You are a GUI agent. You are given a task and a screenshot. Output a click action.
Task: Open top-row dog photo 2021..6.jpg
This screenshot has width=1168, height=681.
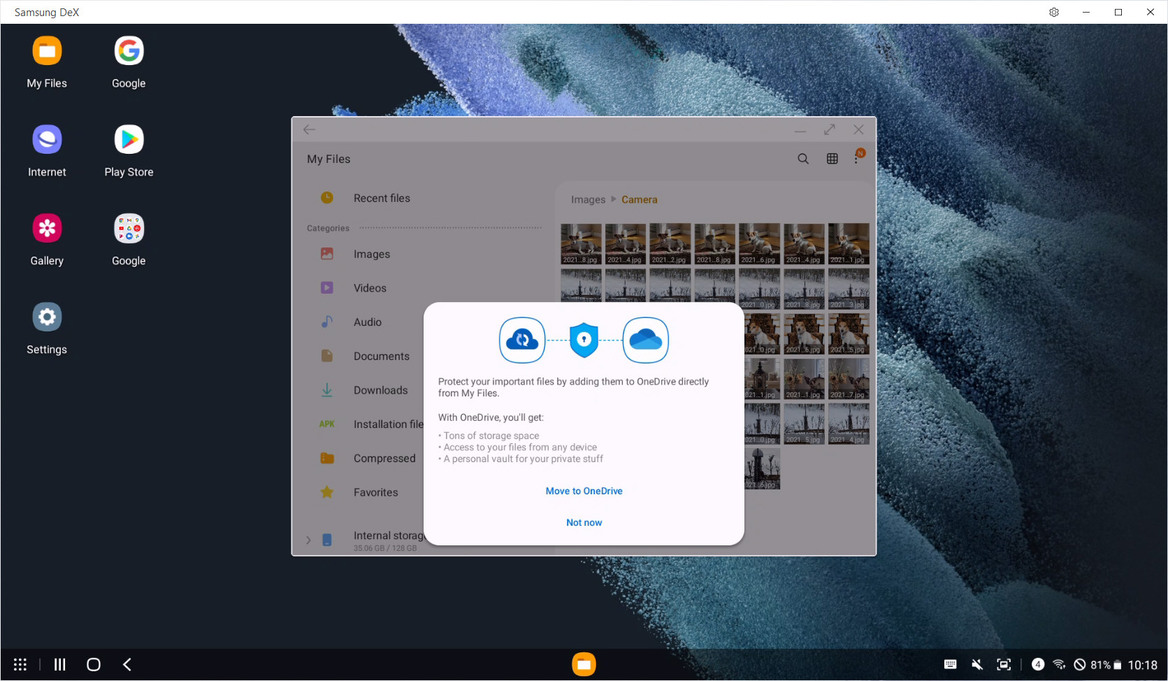759,244
